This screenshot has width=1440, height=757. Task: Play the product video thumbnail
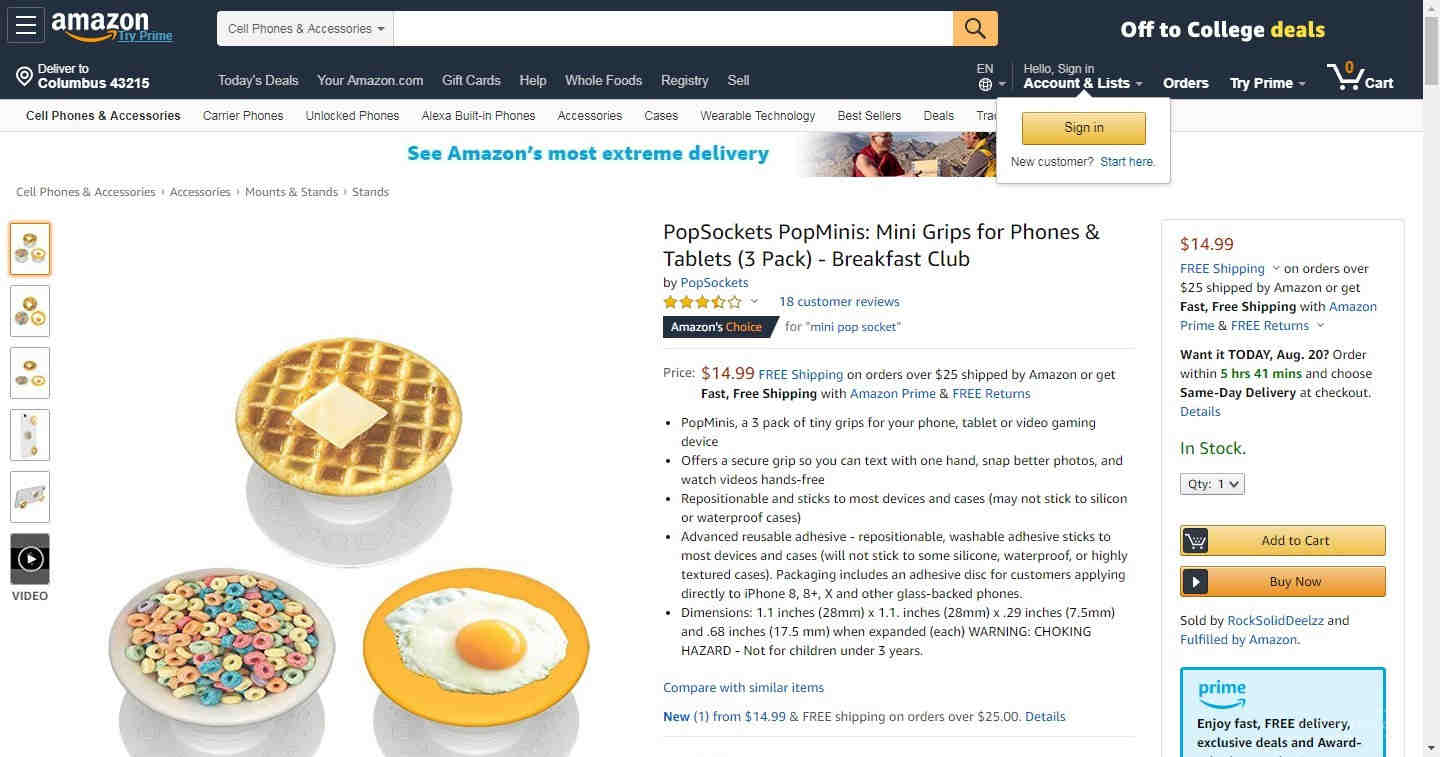(x=30, y=558)
